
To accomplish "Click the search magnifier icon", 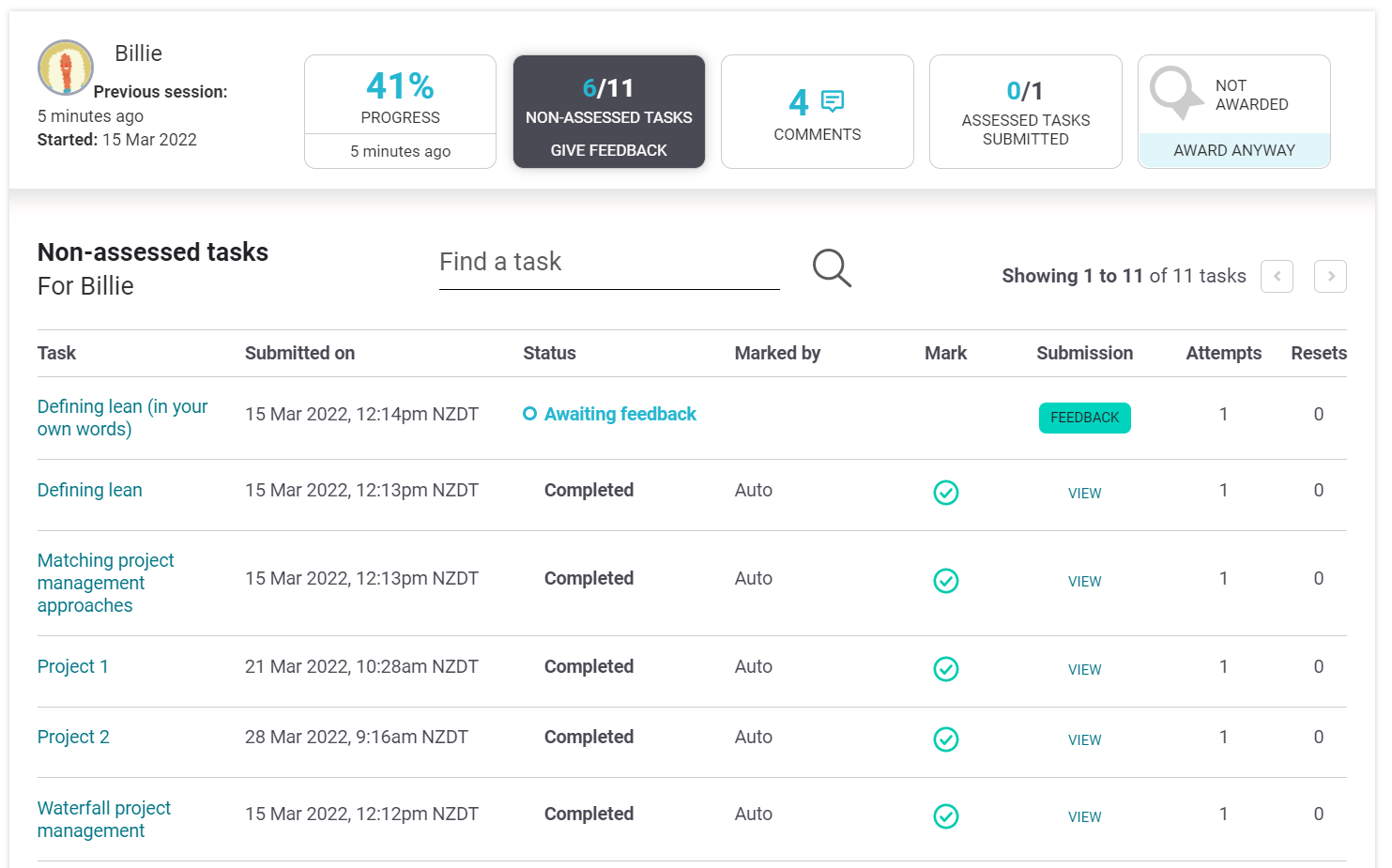I will [x=832, y=268].
